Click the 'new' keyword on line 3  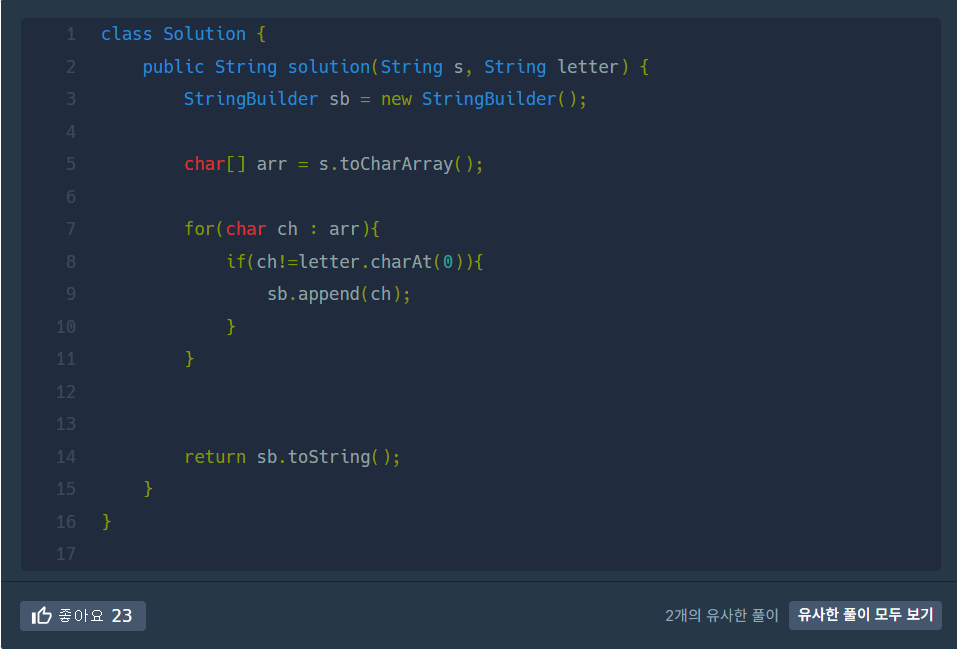(396, 100)
